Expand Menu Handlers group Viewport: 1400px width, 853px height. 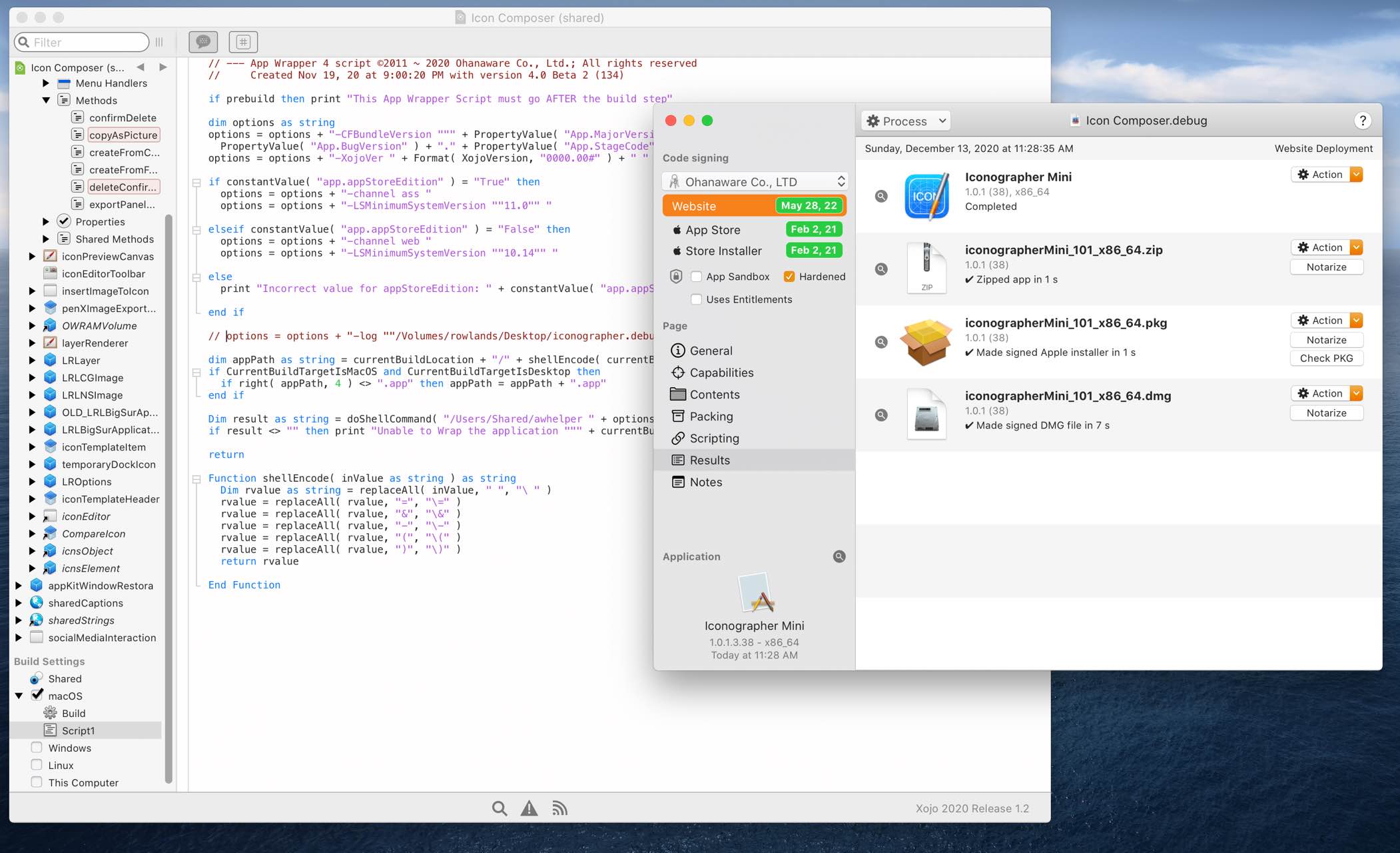pyautogui.click(x=46, y=83)
